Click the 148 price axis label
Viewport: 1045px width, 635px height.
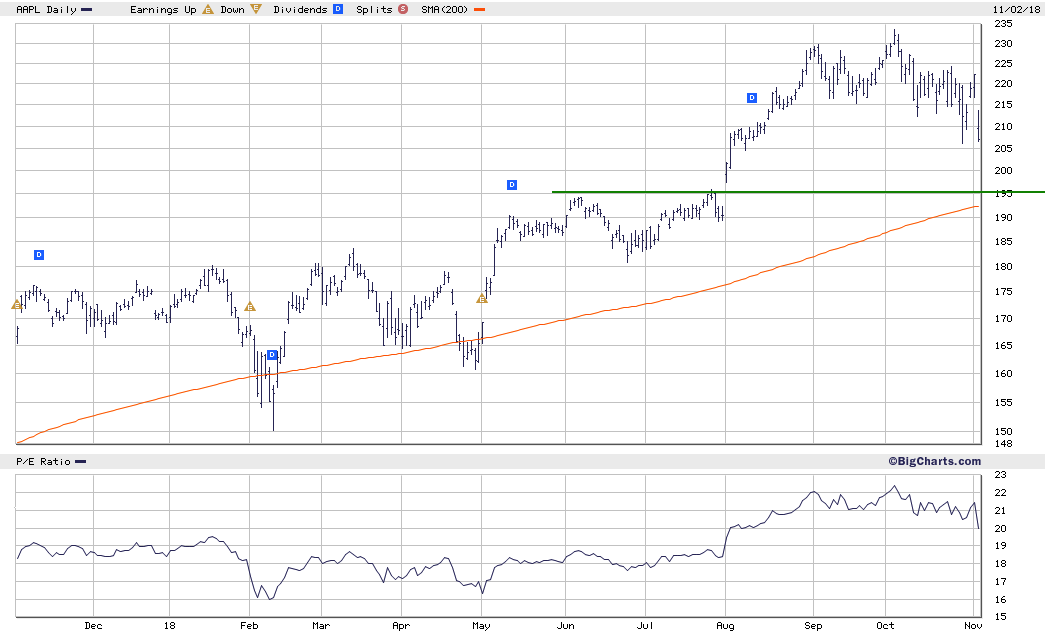pyautogui.click(x=1003, y=444)
